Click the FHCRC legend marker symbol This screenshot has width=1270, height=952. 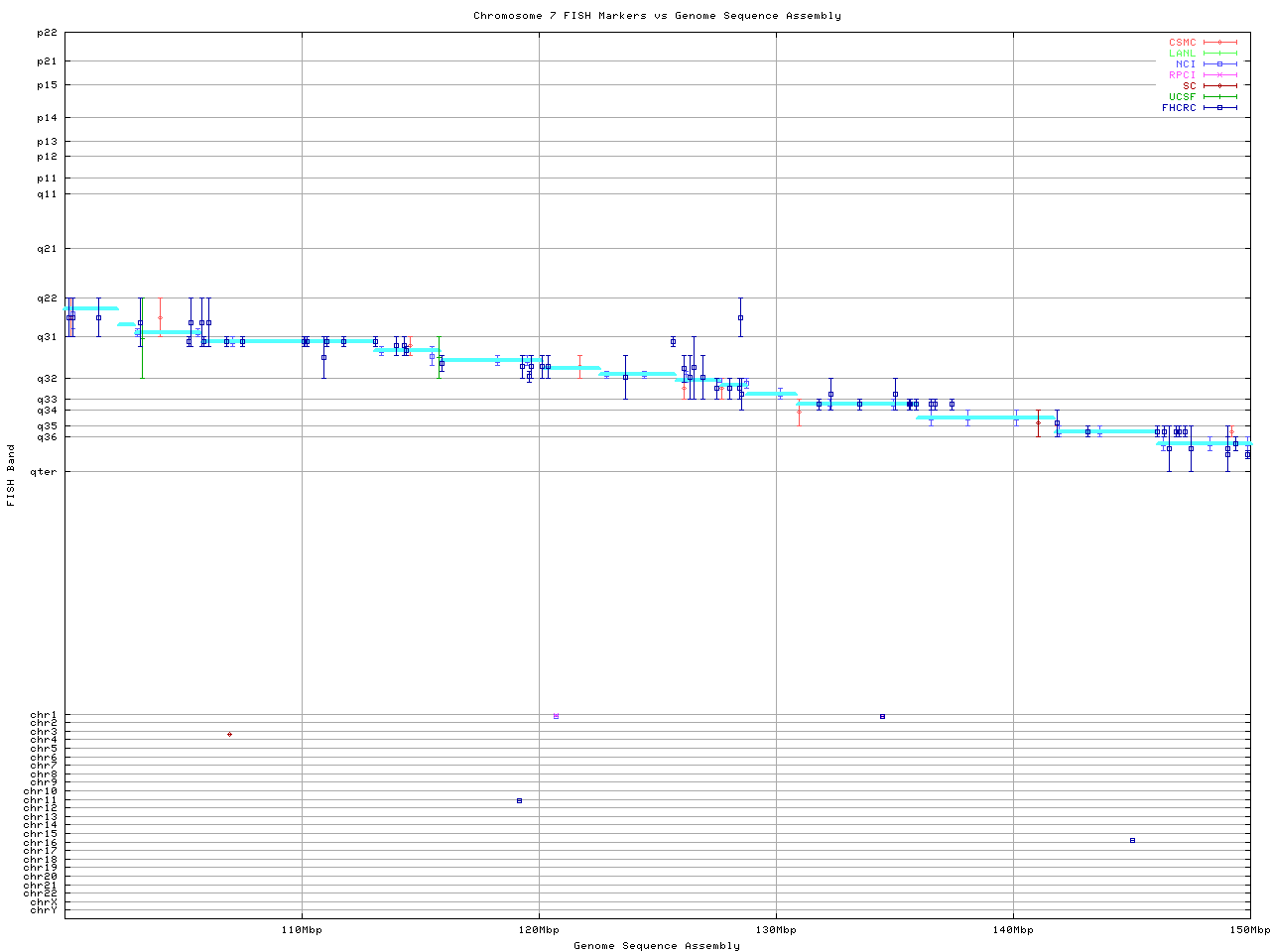coord(1219,107)
